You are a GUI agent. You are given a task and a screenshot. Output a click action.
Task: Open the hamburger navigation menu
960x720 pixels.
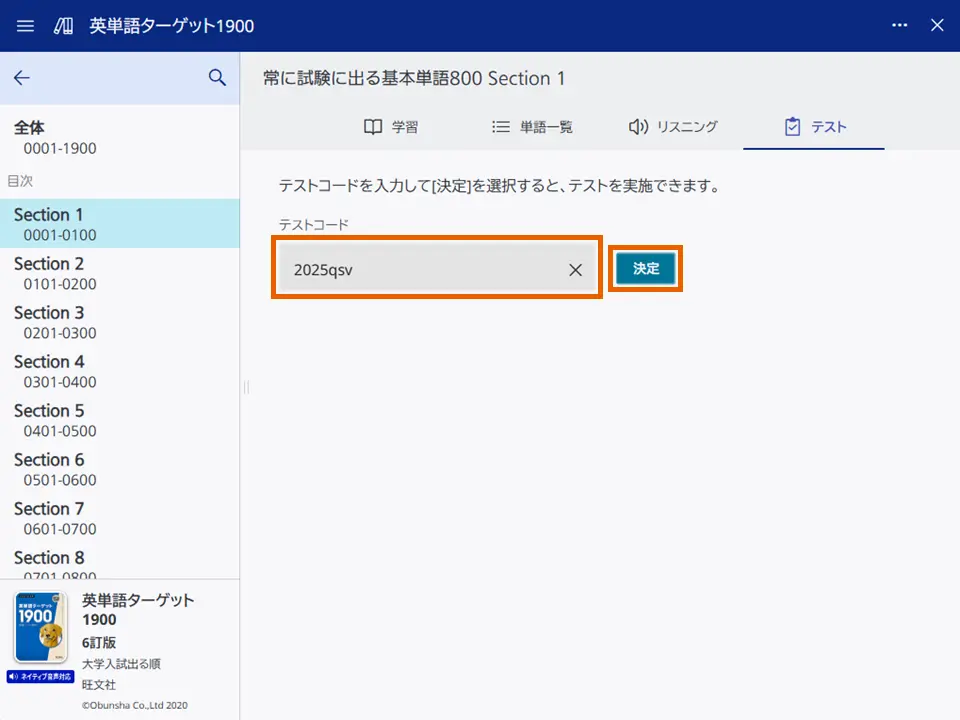[25, 26]
